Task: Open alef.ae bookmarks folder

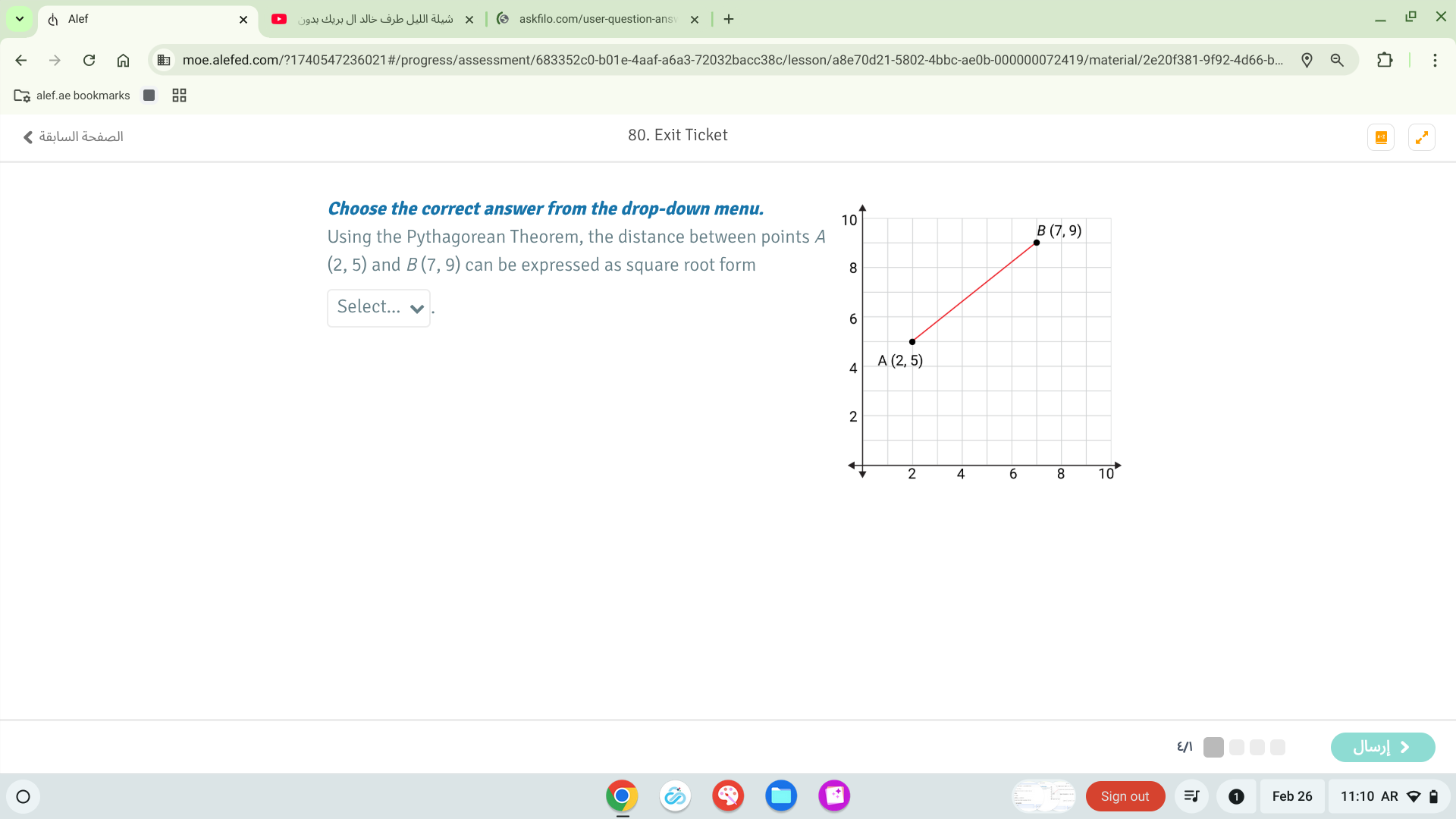Action: [72, 96]
